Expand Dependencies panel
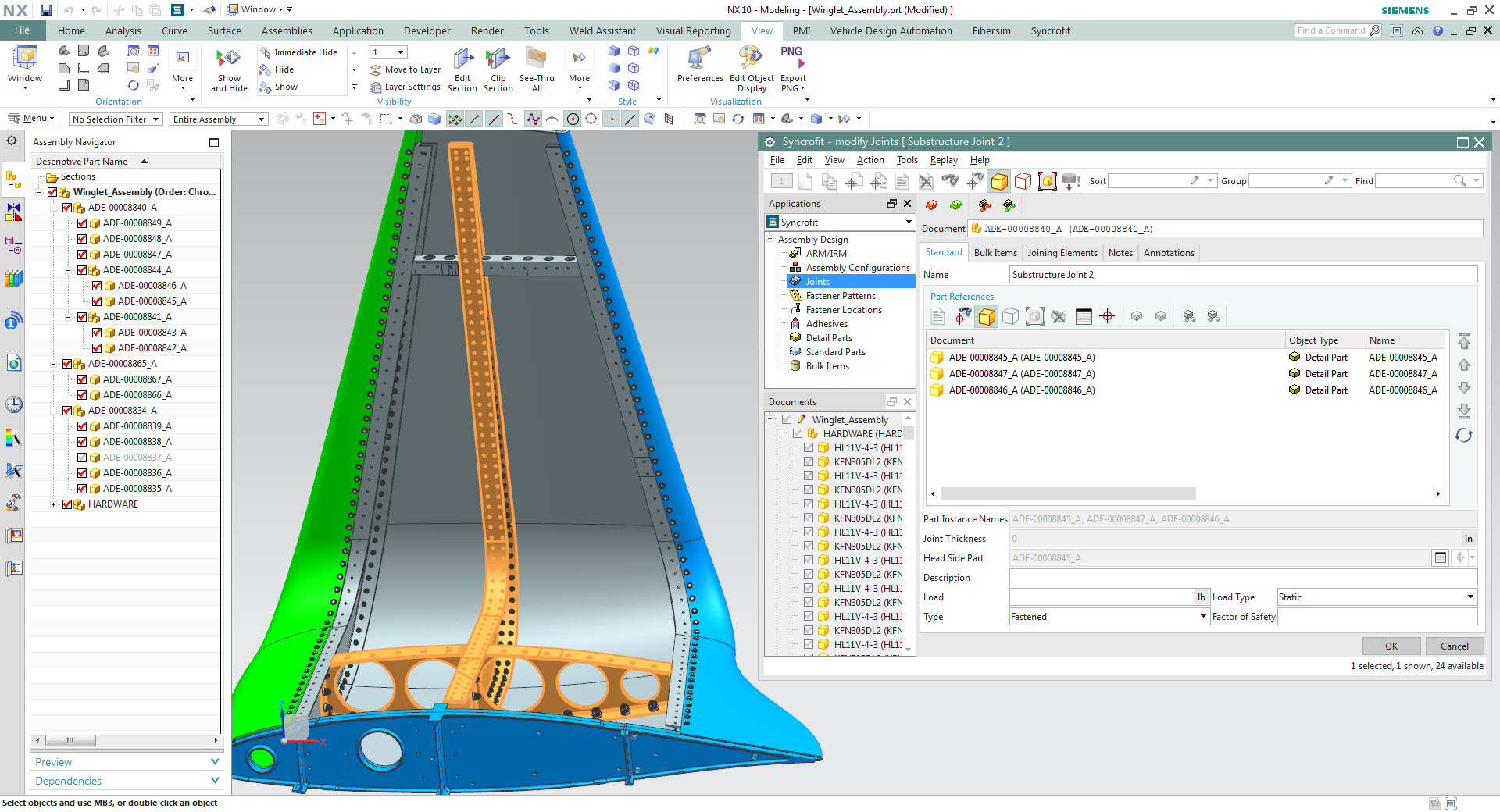The height and width of the screenshot is (812, 1500). point(127,781)
